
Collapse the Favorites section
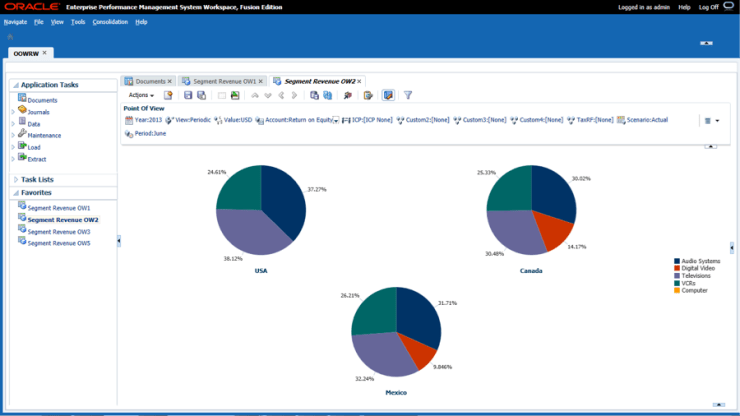(x=14, y=192)
